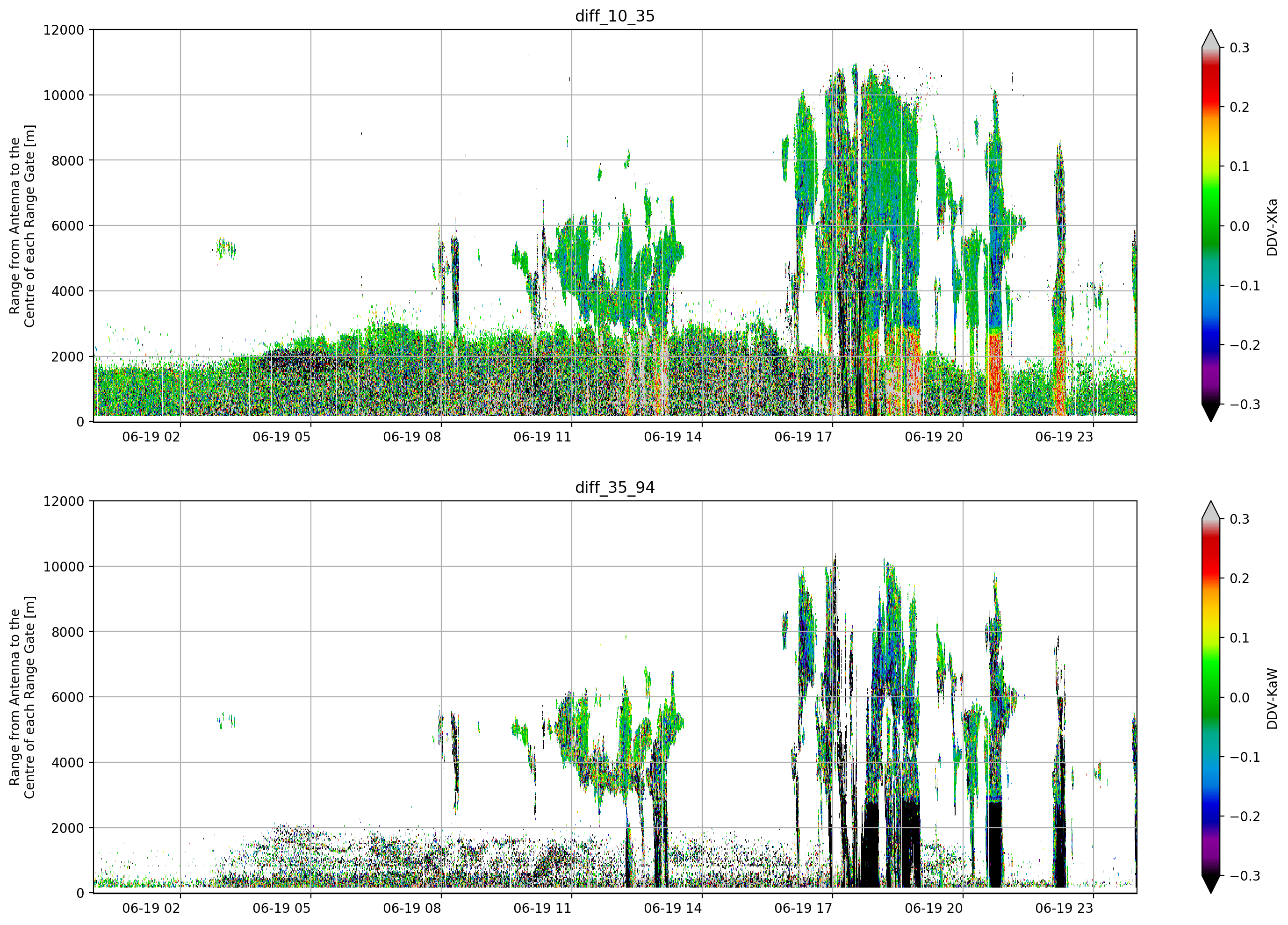The width and height of the screenshot is (1288, 925).
Task: Click the 12000 y-tick in diff_35_94 plot
Action: point(64,502)
